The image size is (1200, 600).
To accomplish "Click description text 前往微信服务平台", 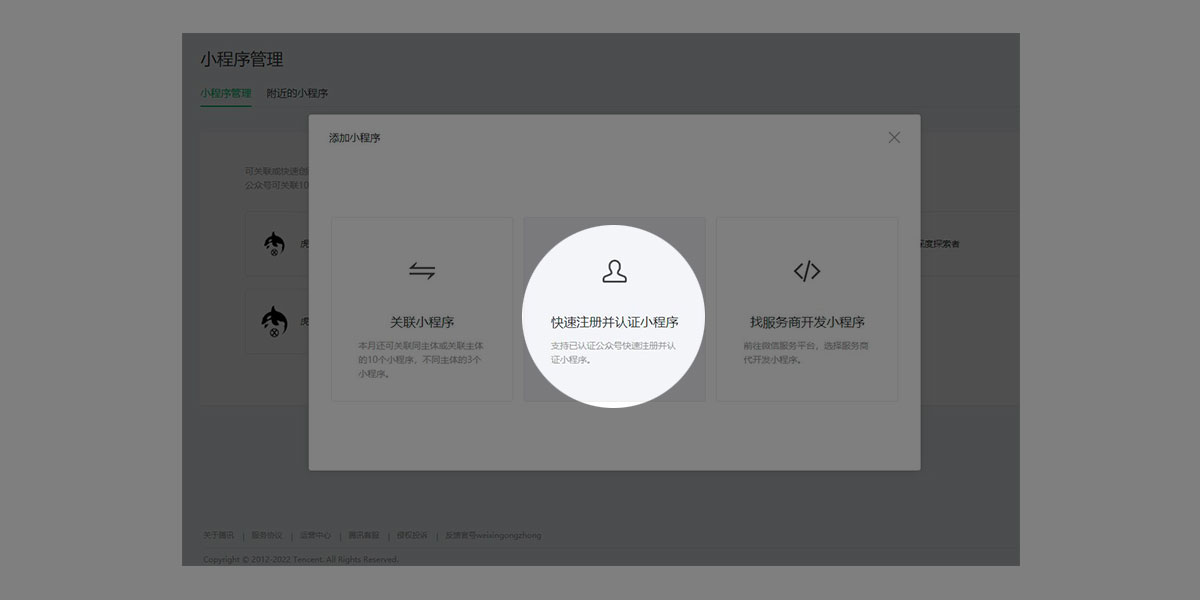I will coord(806,352).
